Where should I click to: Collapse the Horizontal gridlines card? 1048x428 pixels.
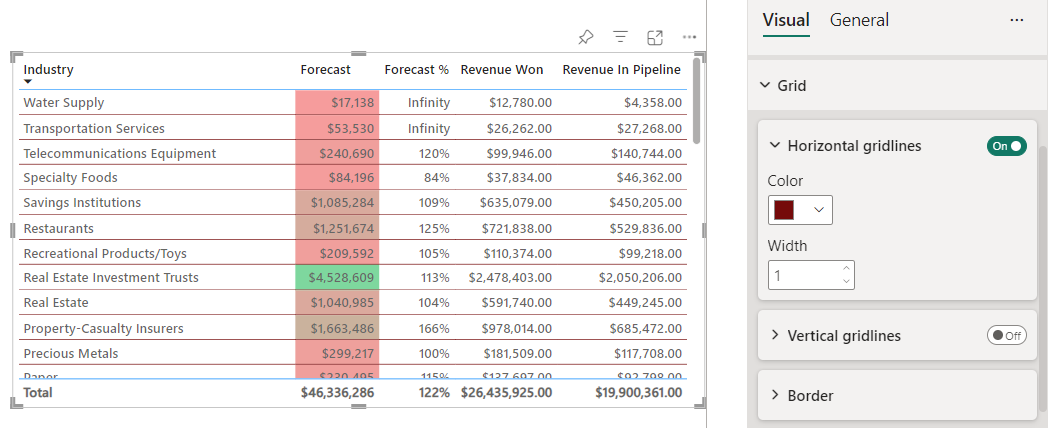(774, 146)
